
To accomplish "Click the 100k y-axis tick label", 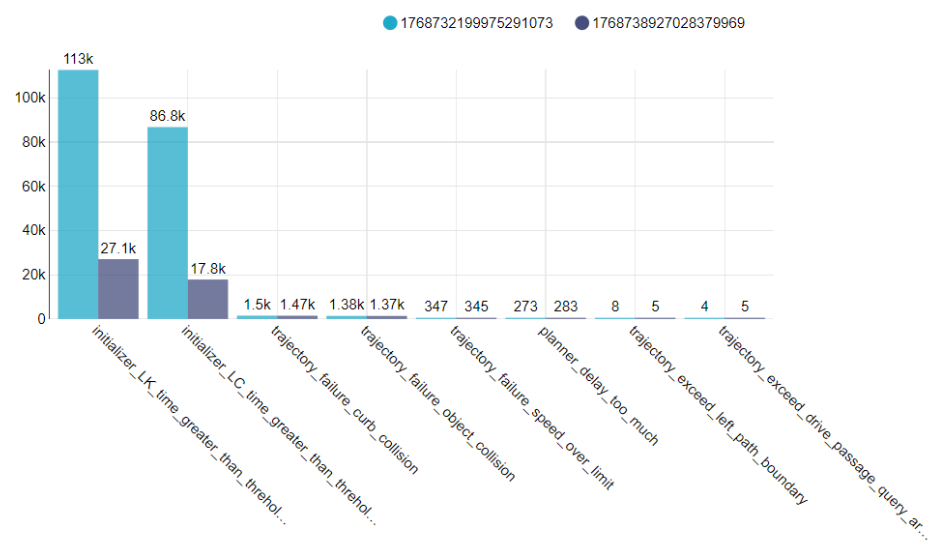I will click(x=29, y=98).
